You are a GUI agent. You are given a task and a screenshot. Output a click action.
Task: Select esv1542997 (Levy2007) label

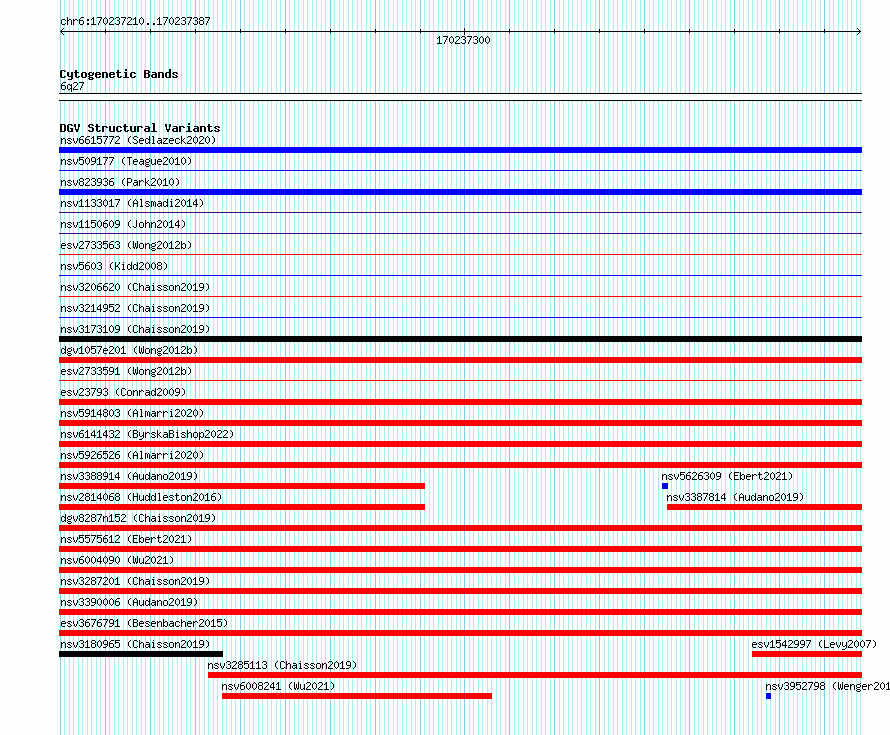[815, 644]
